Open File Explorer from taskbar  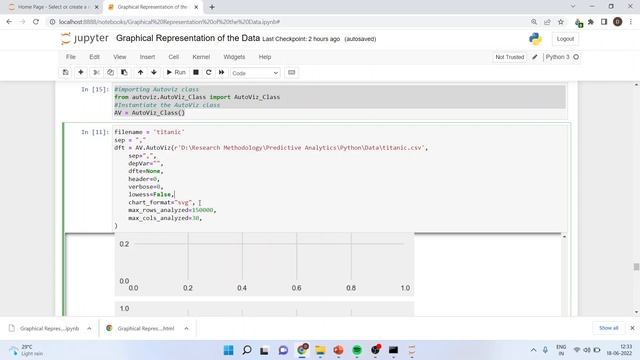coord(320,350)
